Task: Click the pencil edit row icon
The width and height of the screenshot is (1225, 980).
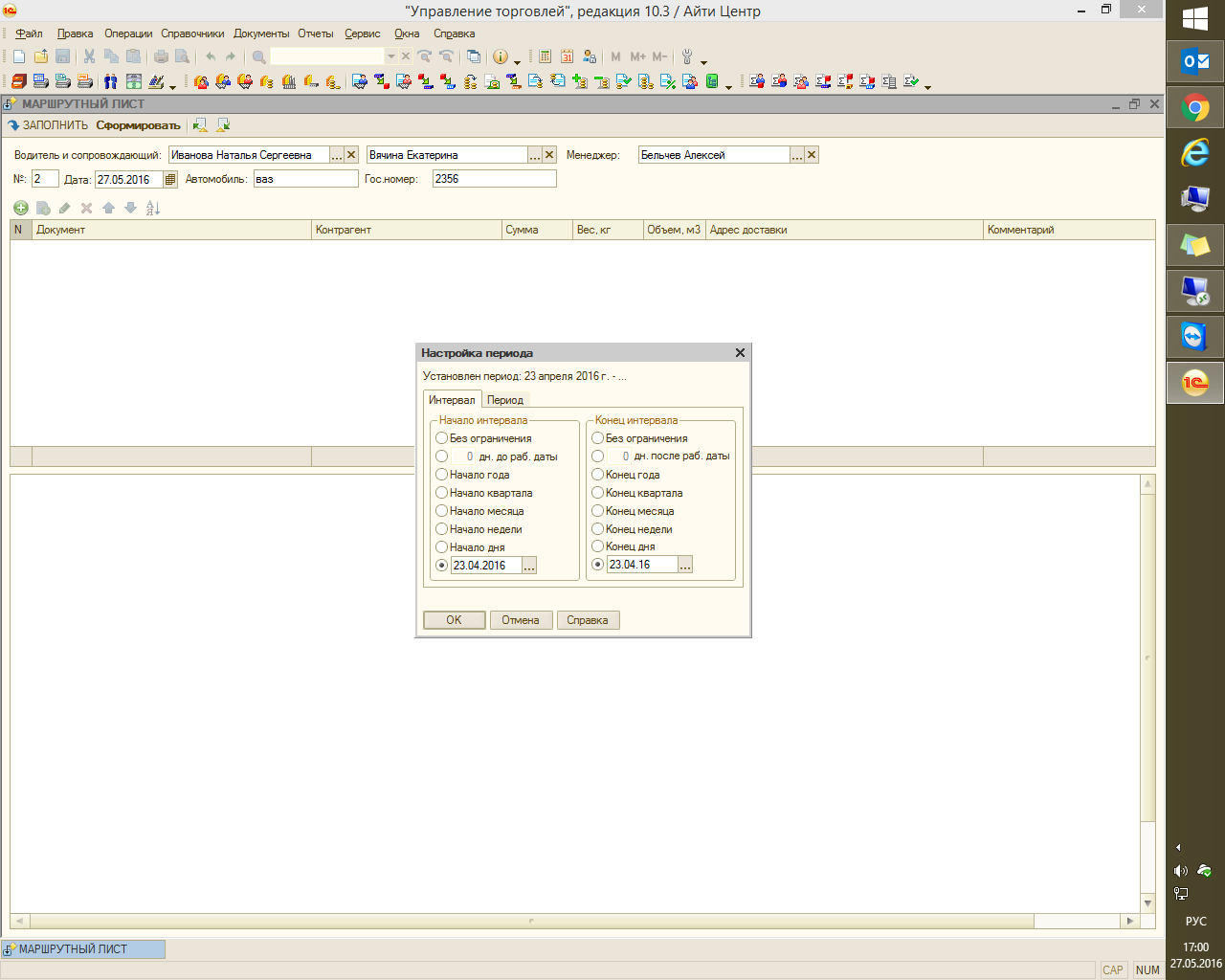Action: pos(64,208)
